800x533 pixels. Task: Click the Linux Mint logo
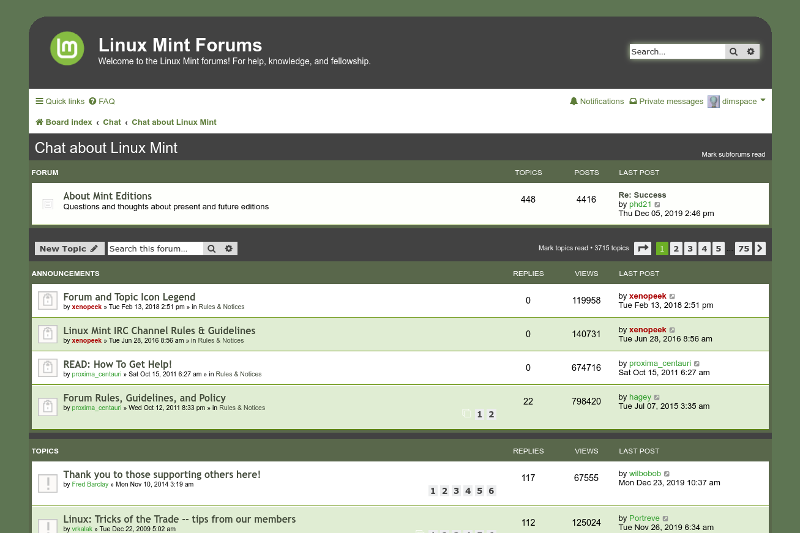pyautogui.click(x=67, y=48)
